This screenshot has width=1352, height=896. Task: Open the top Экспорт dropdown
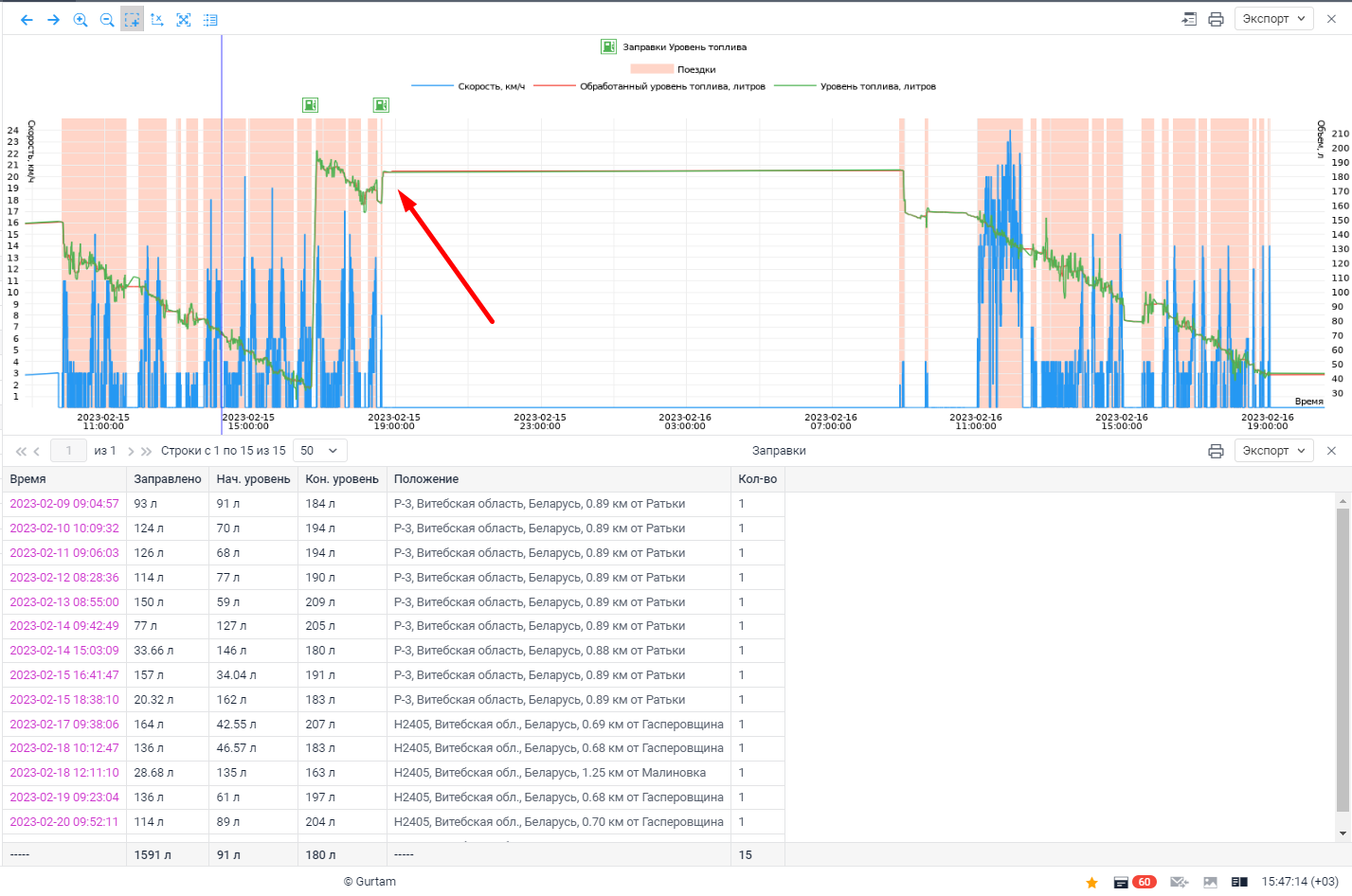point(1273,19)
